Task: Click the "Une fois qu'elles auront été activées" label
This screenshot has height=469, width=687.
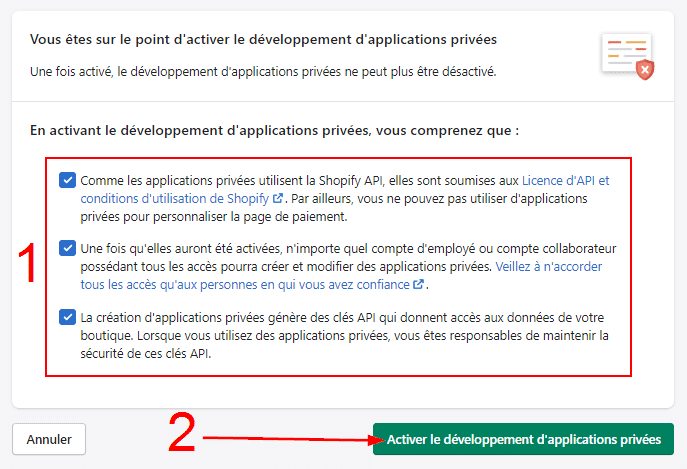Action: tap(288, 250)
